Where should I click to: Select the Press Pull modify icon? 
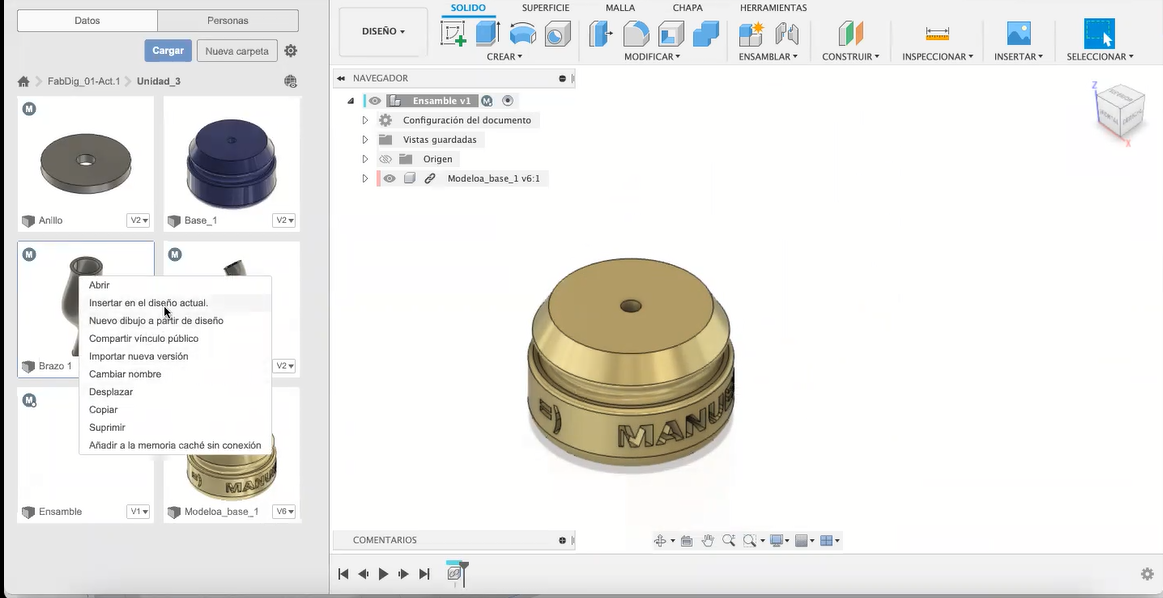pos(601,34)
